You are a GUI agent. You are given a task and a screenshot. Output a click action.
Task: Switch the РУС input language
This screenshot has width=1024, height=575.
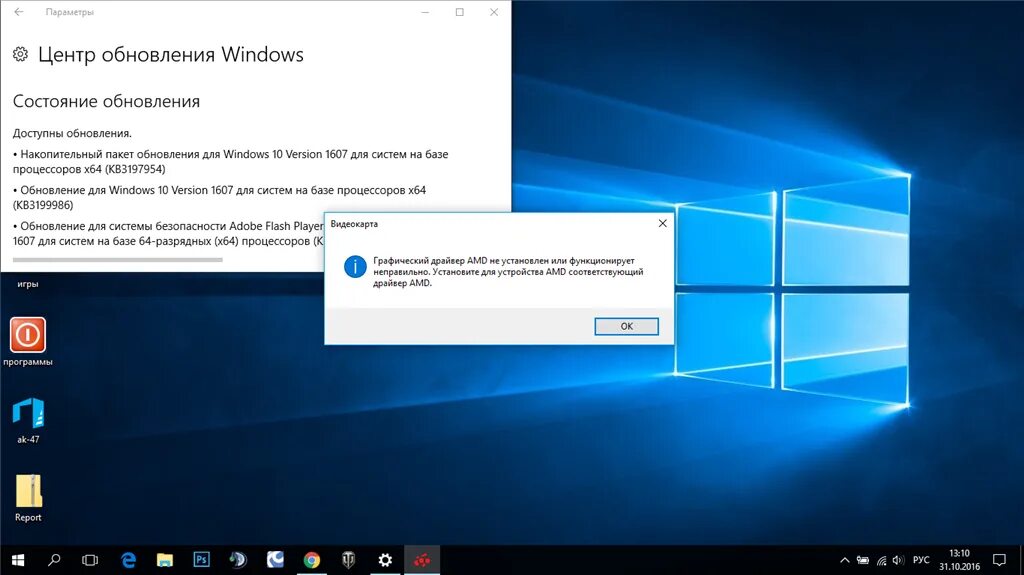pyautogui.click(x=921, y=560)
